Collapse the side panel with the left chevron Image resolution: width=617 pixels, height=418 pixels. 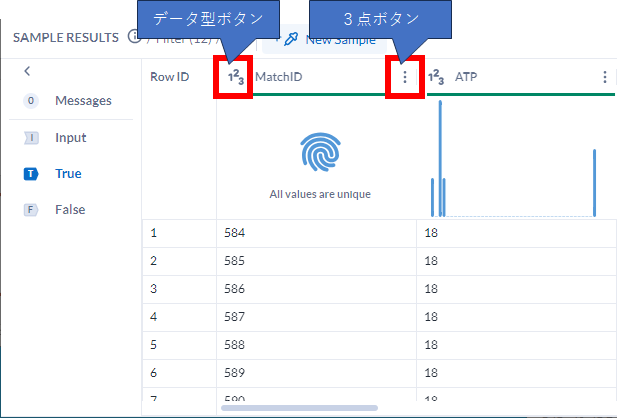pyautogui.click(x=27, y=71)
